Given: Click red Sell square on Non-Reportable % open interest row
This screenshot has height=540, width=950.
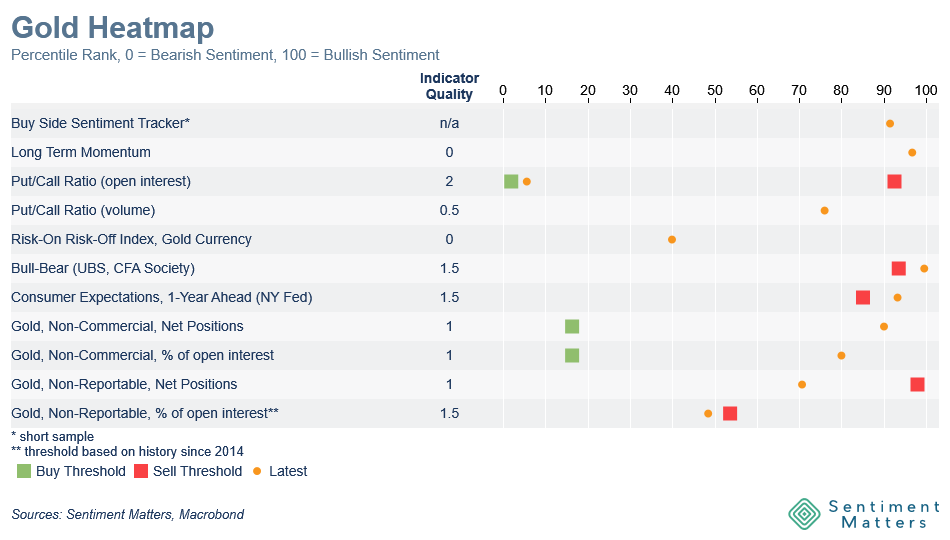Looking at the screenshot, I should (x=730, y=413).
